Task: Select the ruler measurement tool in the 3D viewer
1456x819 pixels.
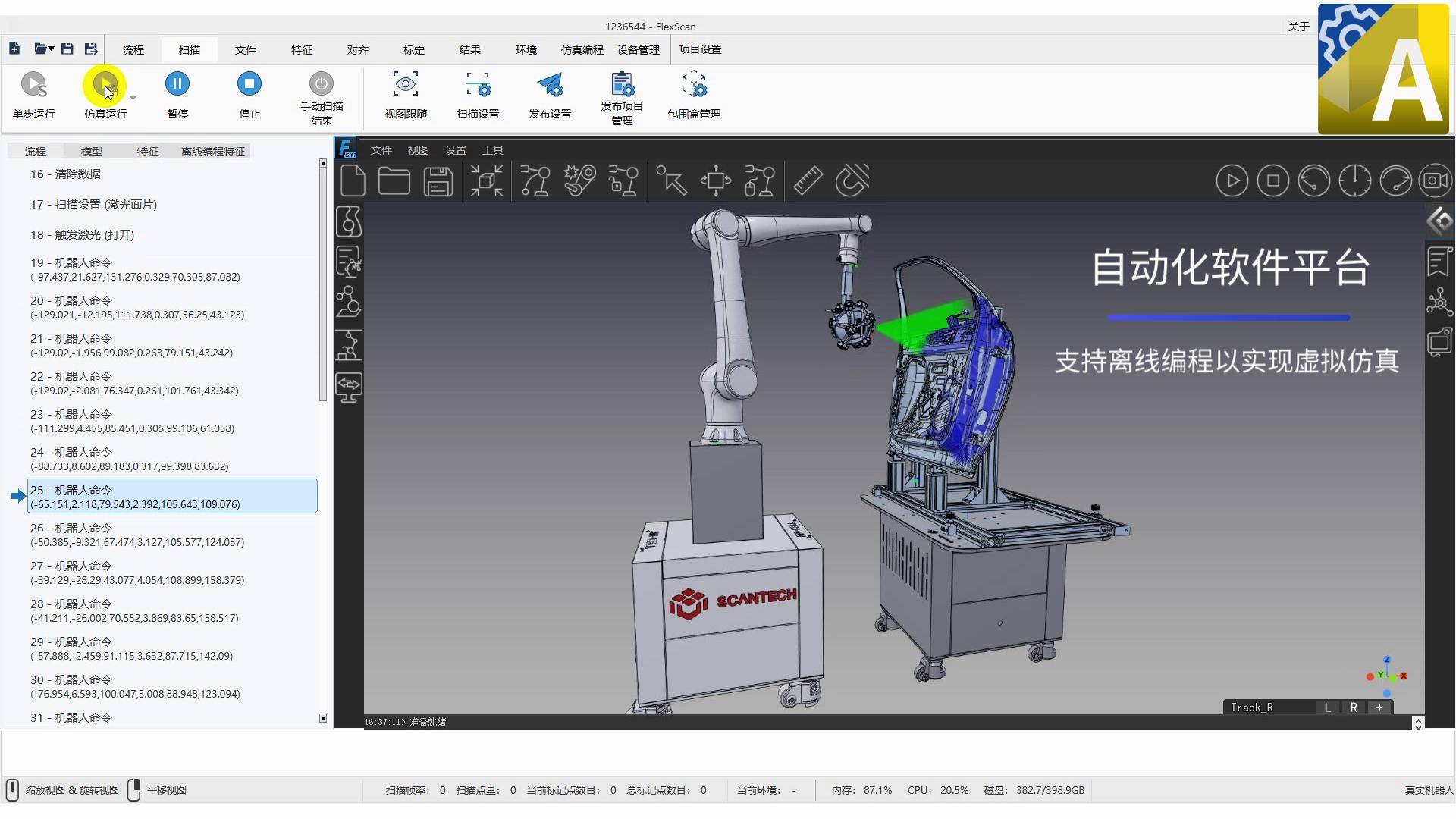Action: click(807, 180)
